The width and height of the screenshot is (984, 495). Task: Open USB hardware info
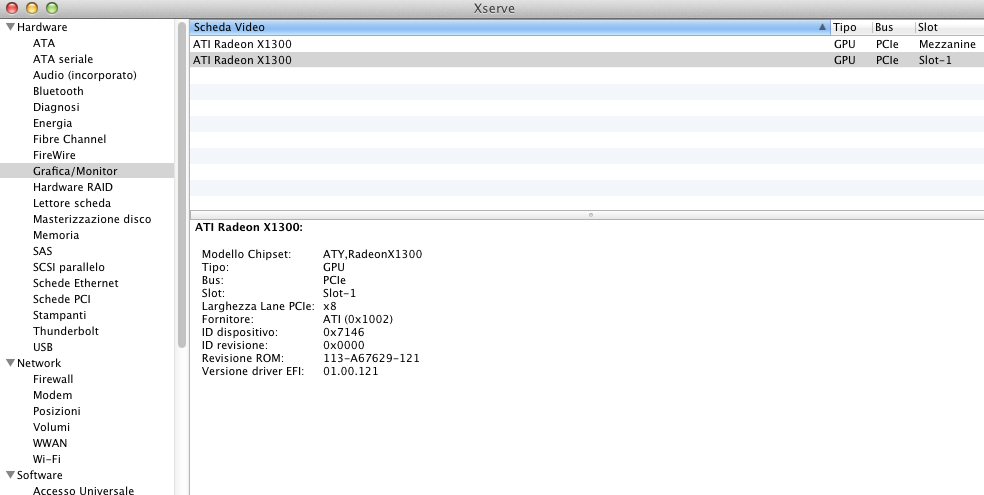pyautogui.click(x=43, y=347)
